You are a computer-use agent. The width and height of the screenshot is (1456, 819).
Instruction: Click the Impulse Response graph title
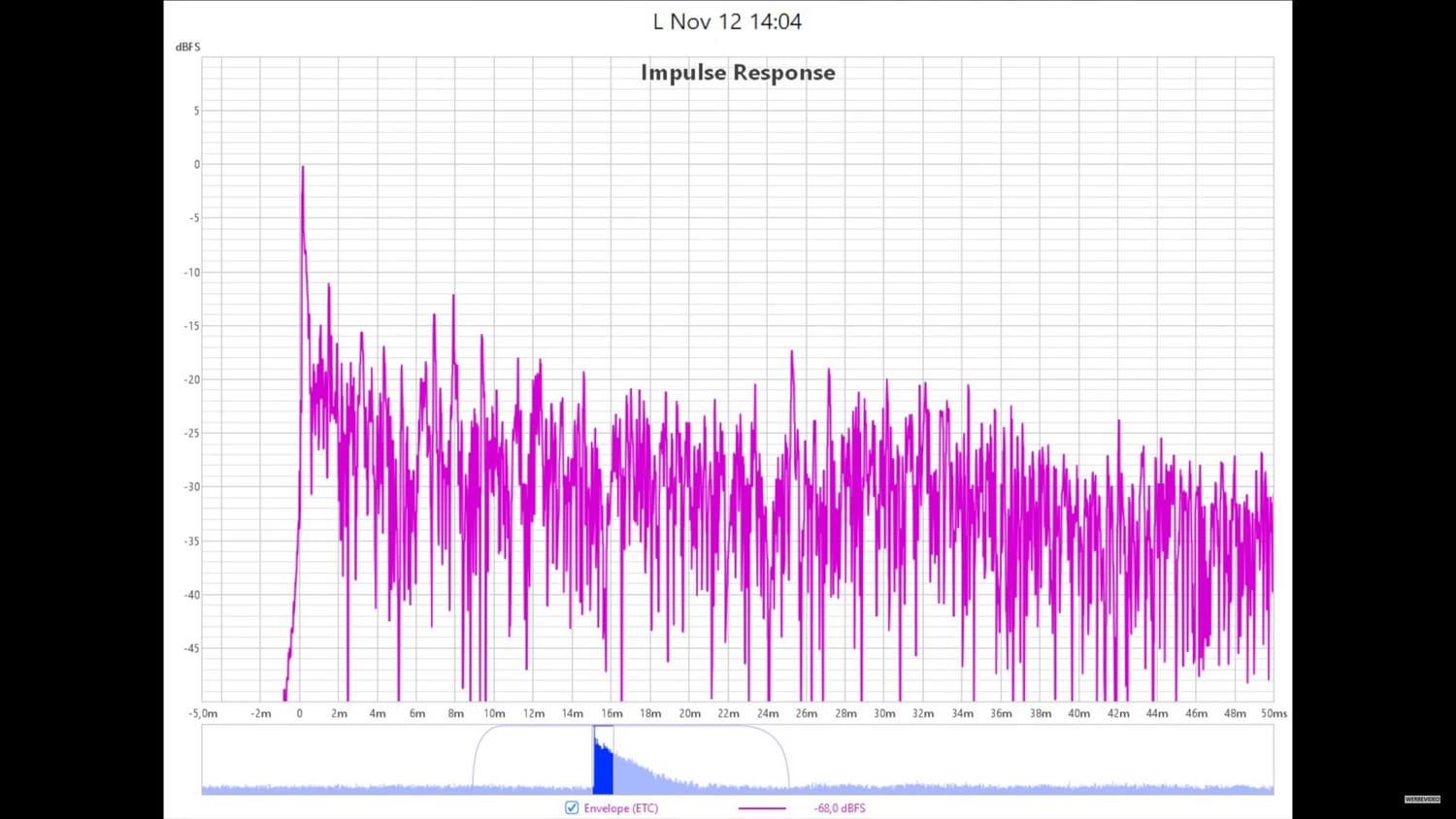point(738,73)
